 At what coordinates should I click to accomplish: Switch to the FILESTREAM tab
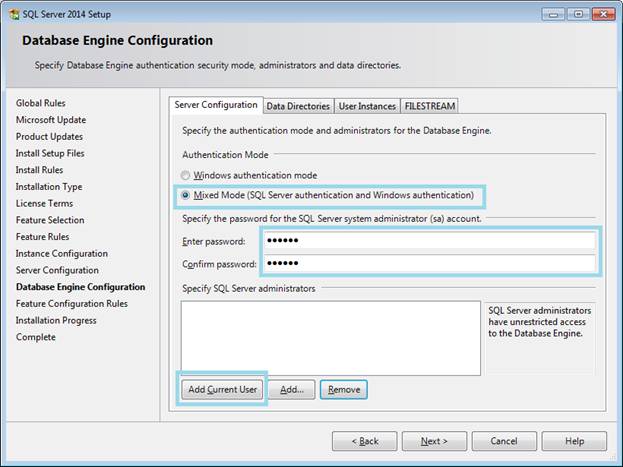pyautogui.click(x=430, y=106)
